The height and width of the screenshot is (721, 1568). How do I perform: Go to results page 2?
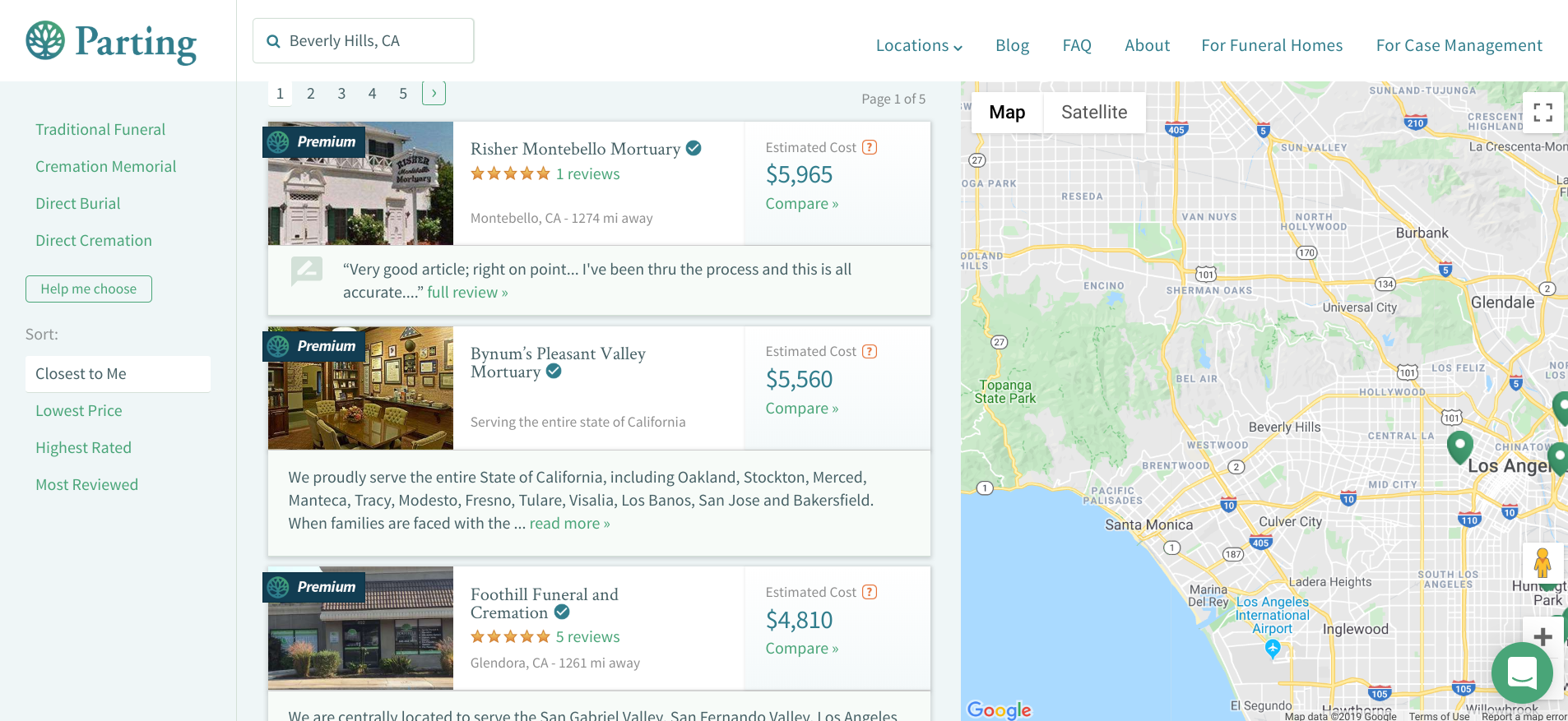311,93
